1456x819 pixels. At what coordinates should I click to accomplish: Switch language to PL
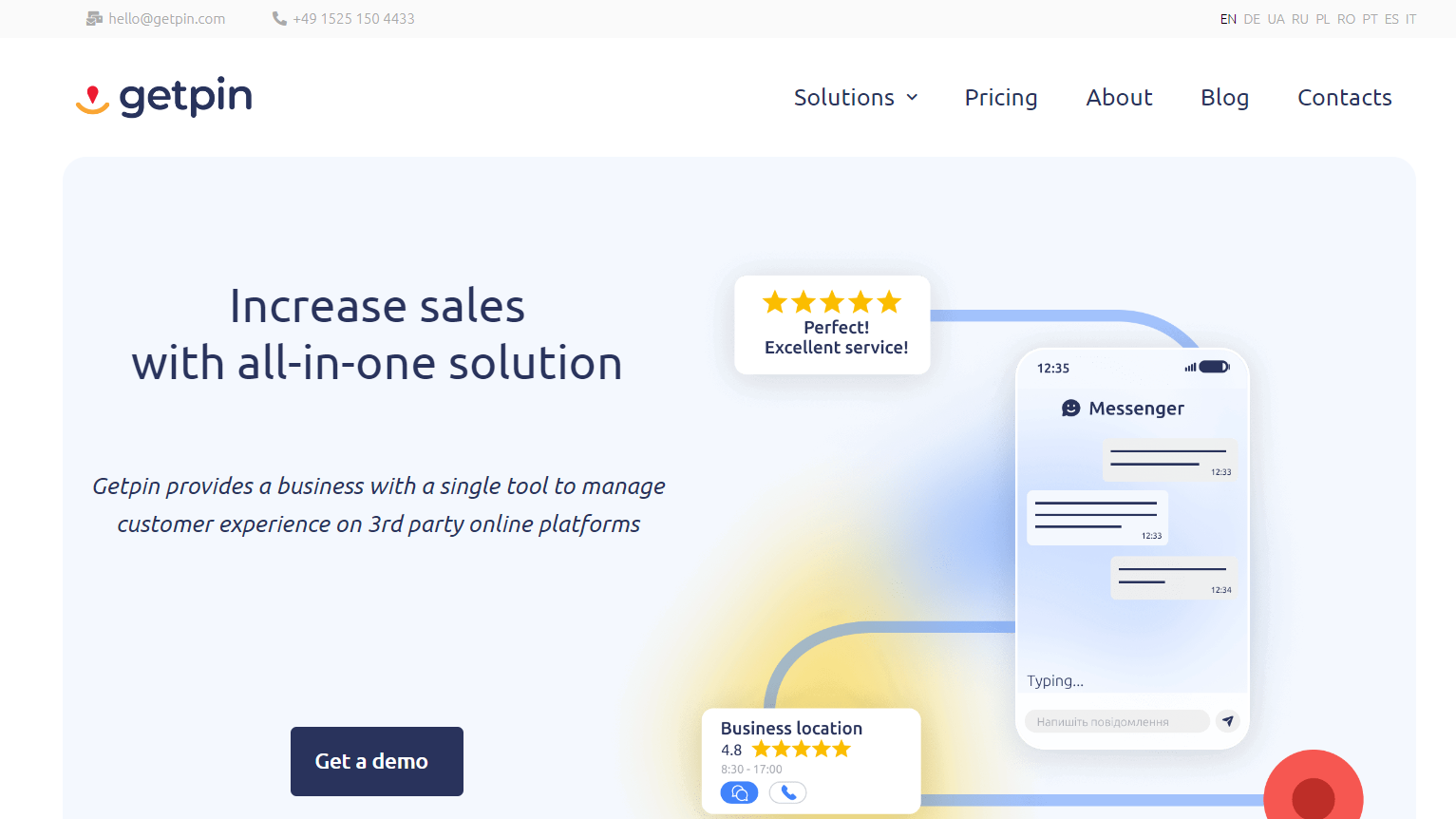[1323, 19]
